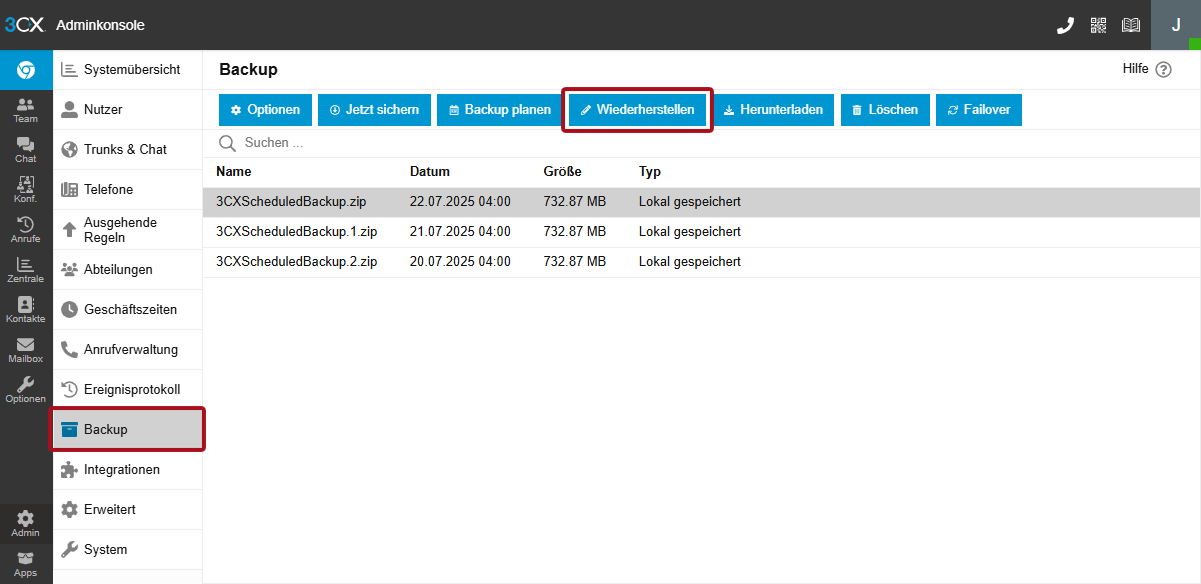Viewport: 1201px width, 584px height.
Task: Click the phone dialer icon in header
Action: [1065, 25]
